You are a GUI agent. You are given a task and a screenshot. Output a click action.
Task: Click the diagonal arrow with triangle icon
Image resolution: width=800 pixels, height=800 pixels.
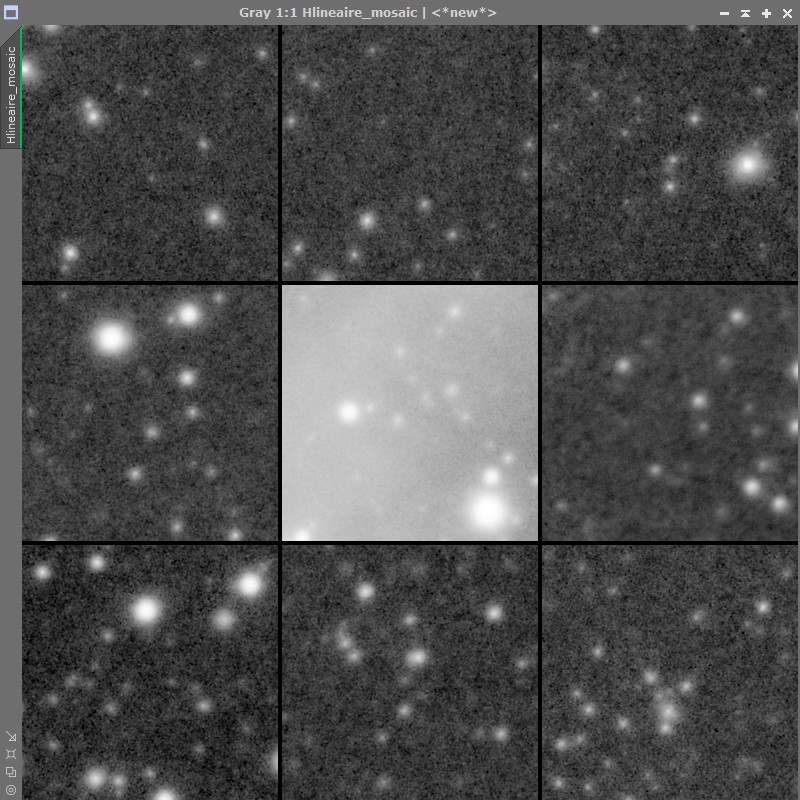11,736
